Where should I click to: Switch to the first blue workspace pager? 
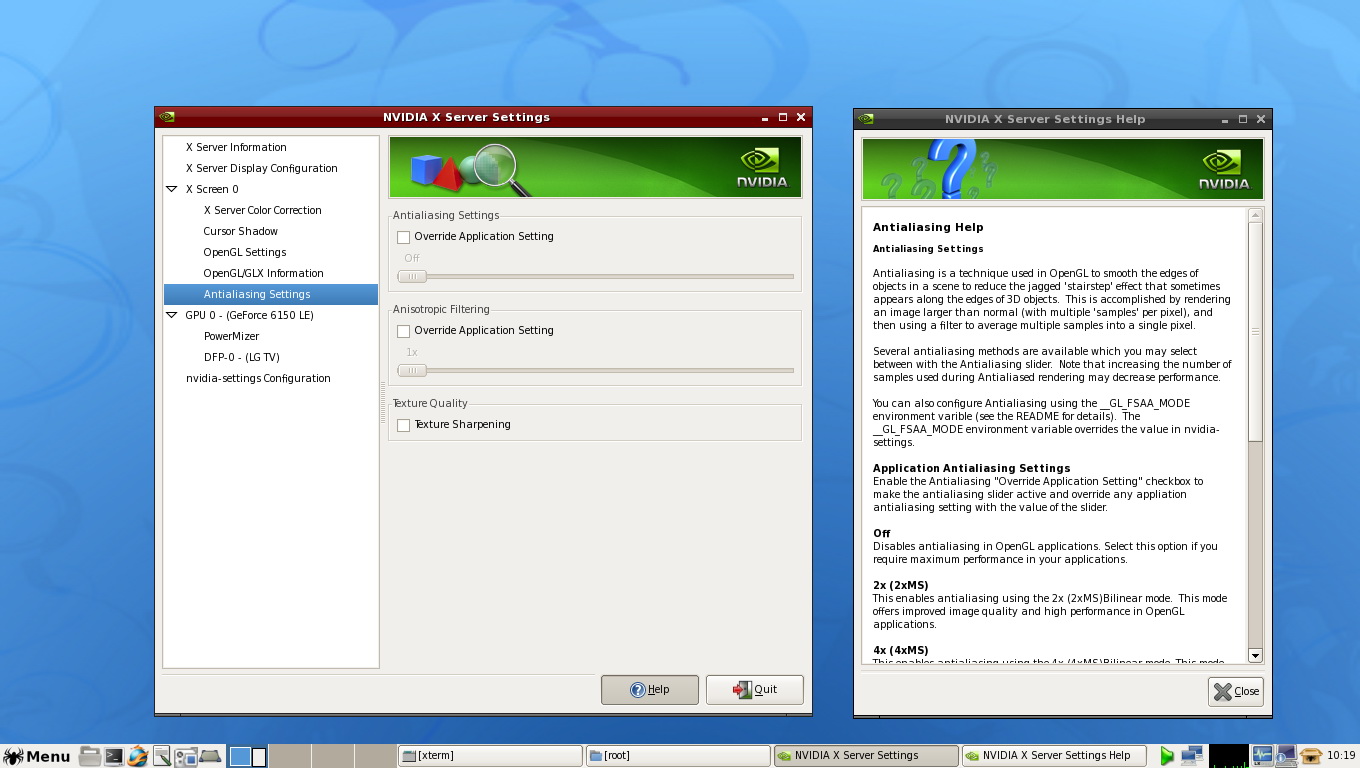click(240, 757)
